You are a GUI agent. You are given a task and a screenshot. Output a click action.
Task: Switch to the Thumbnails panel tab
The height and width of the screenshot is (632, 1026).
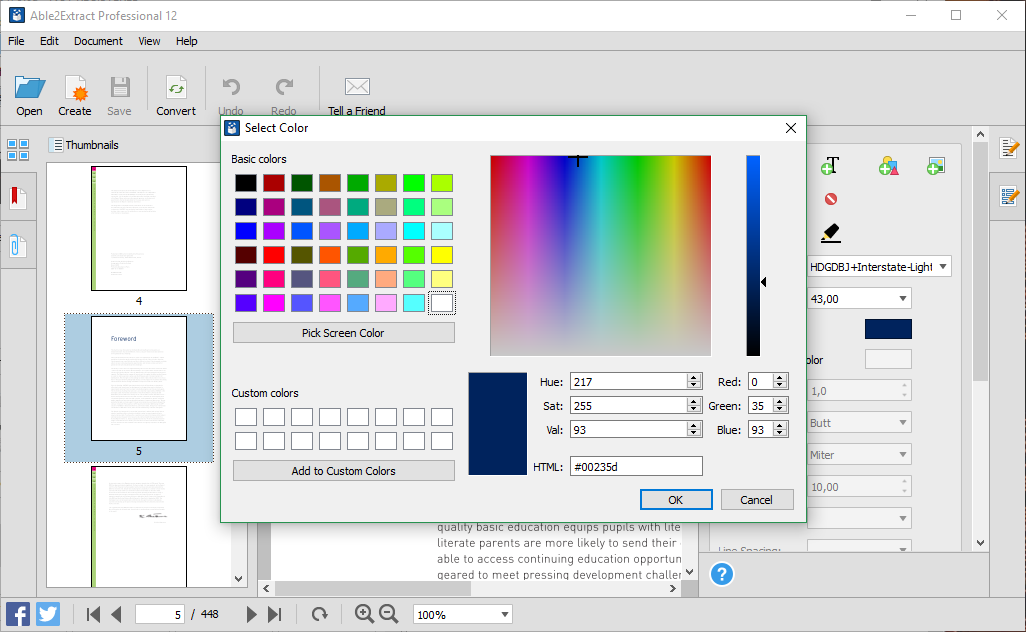click(84, 145)
